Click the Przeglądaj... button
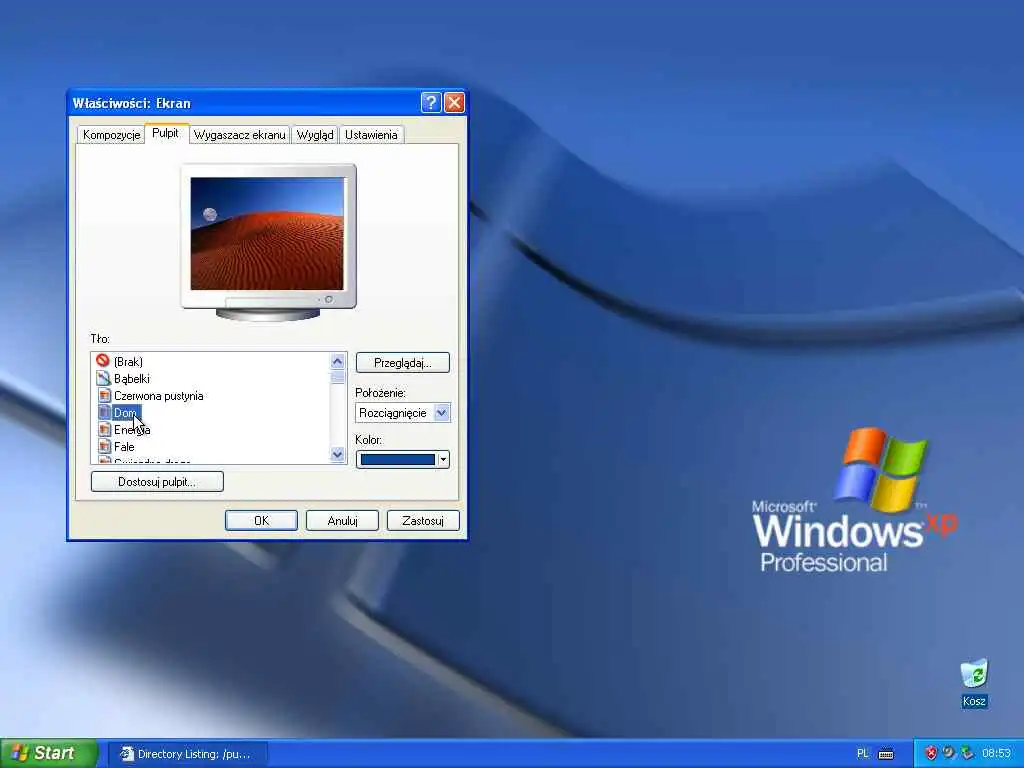The image size is (1024, 768). click(402, 362)
